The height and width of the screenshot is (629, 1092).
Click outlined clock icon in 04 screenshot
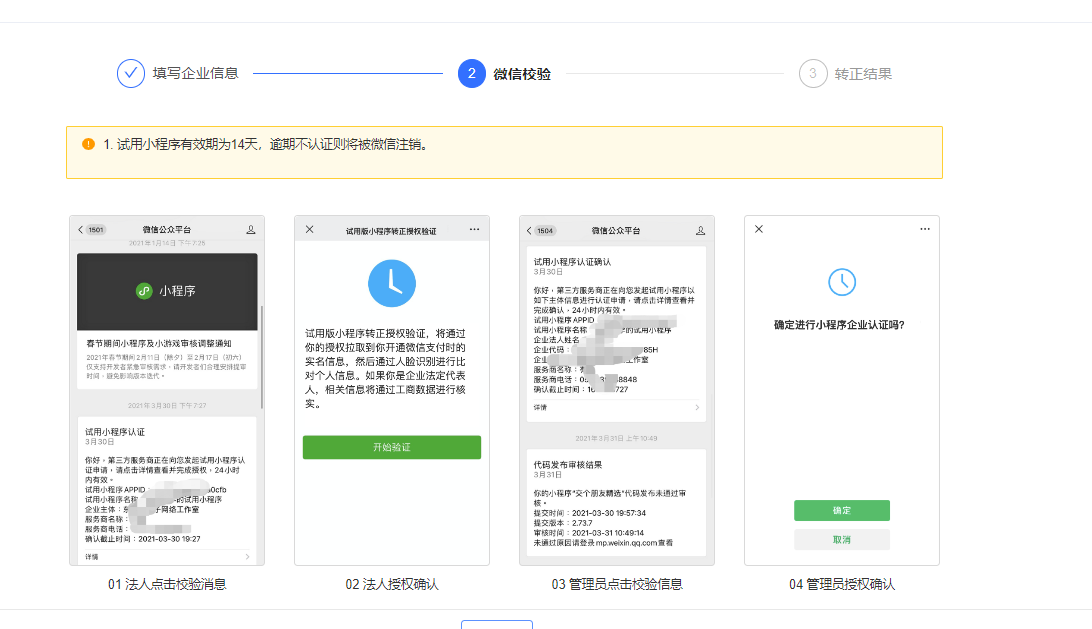point(842,282)
